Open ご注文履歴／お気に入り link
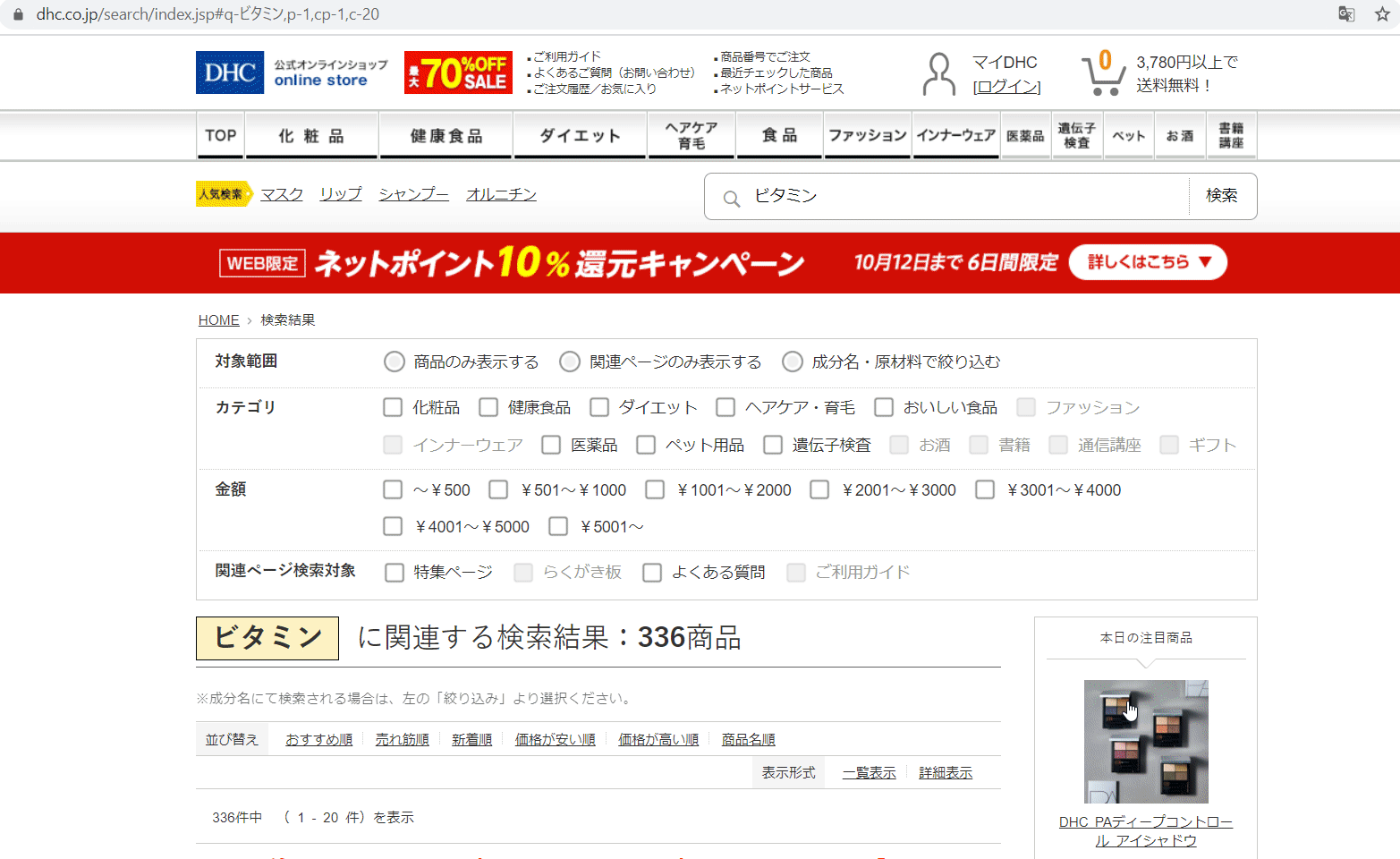Viewport: 1400px width, 859px height. [x=595, y=89]
